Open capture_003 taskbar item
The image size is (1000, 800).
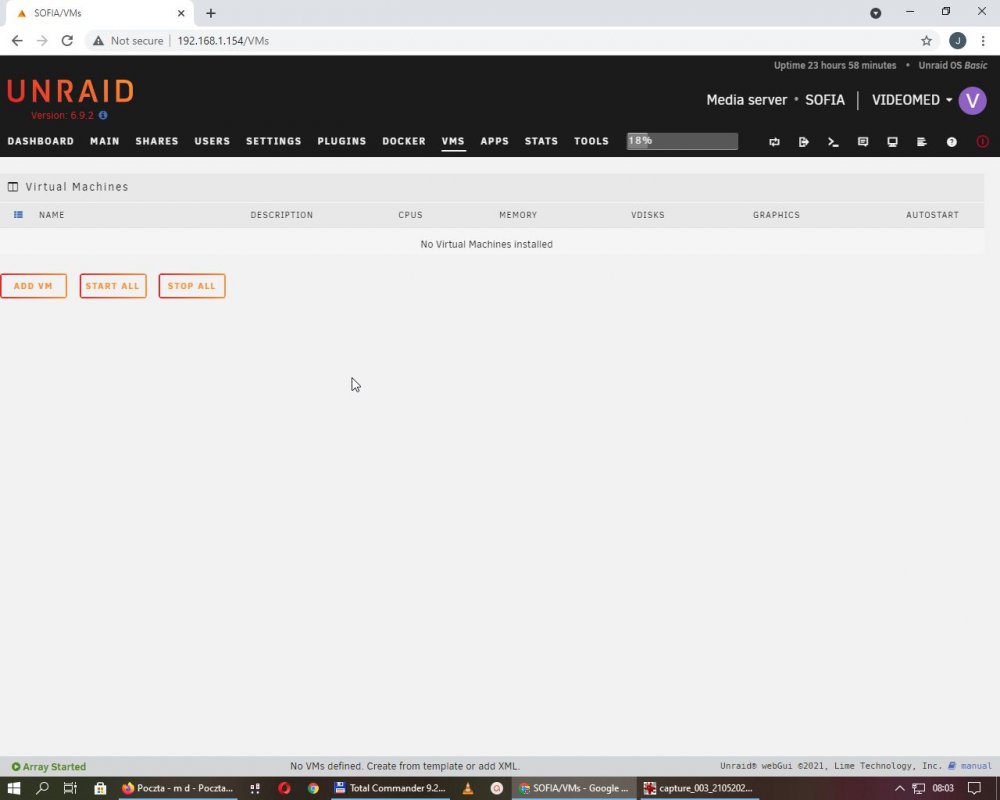699,788
